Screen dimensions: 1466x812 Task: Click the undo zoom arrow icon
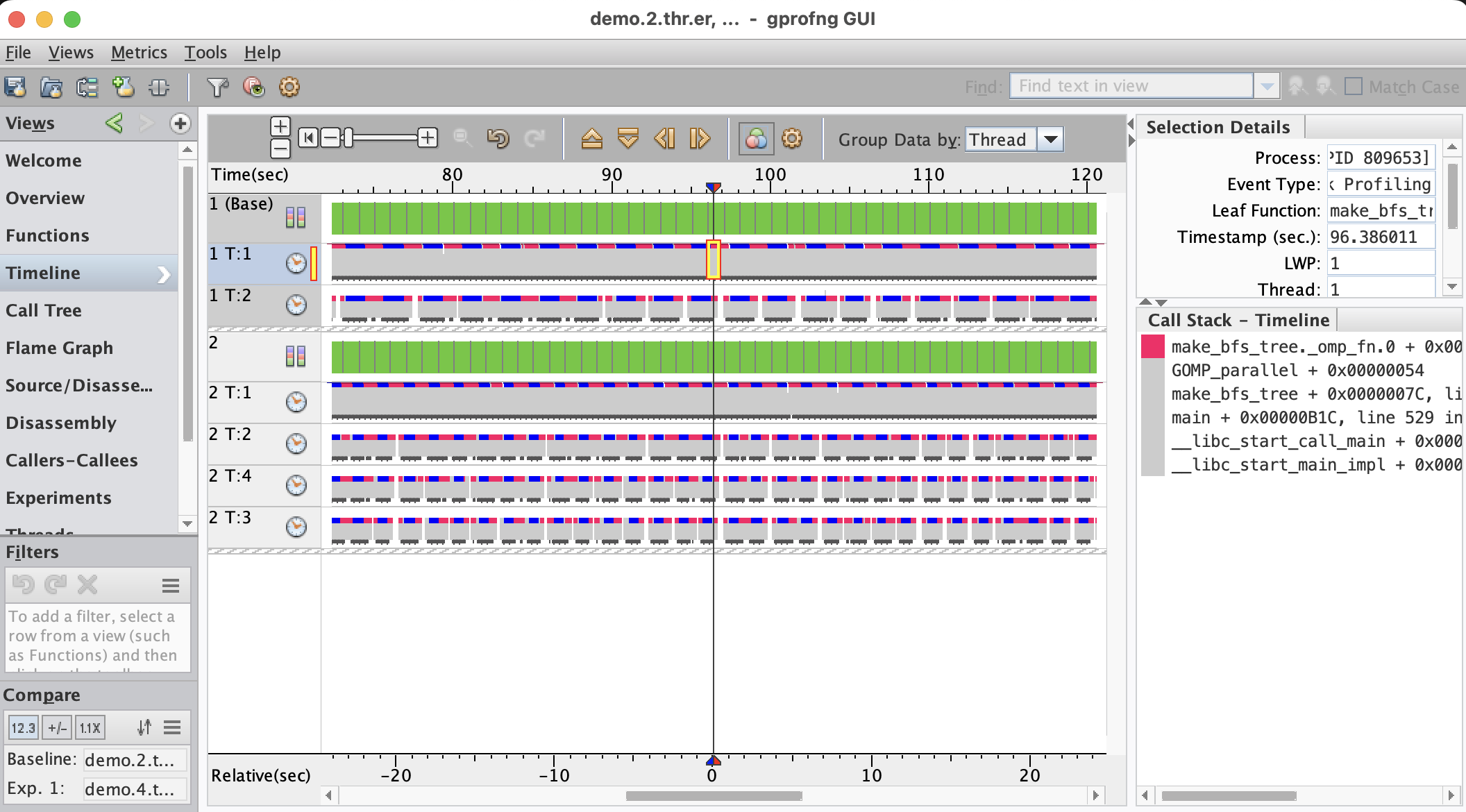(x=498, y=139)
